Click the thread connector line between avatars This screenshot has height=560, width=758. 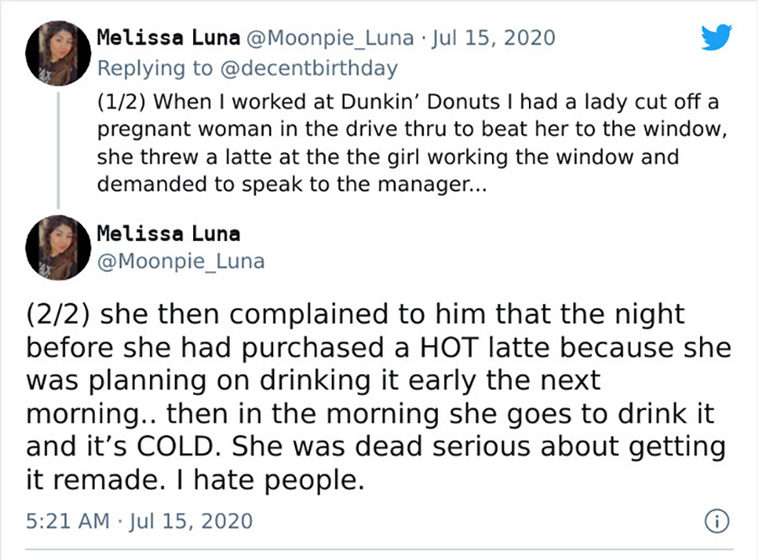coord(58,150)
